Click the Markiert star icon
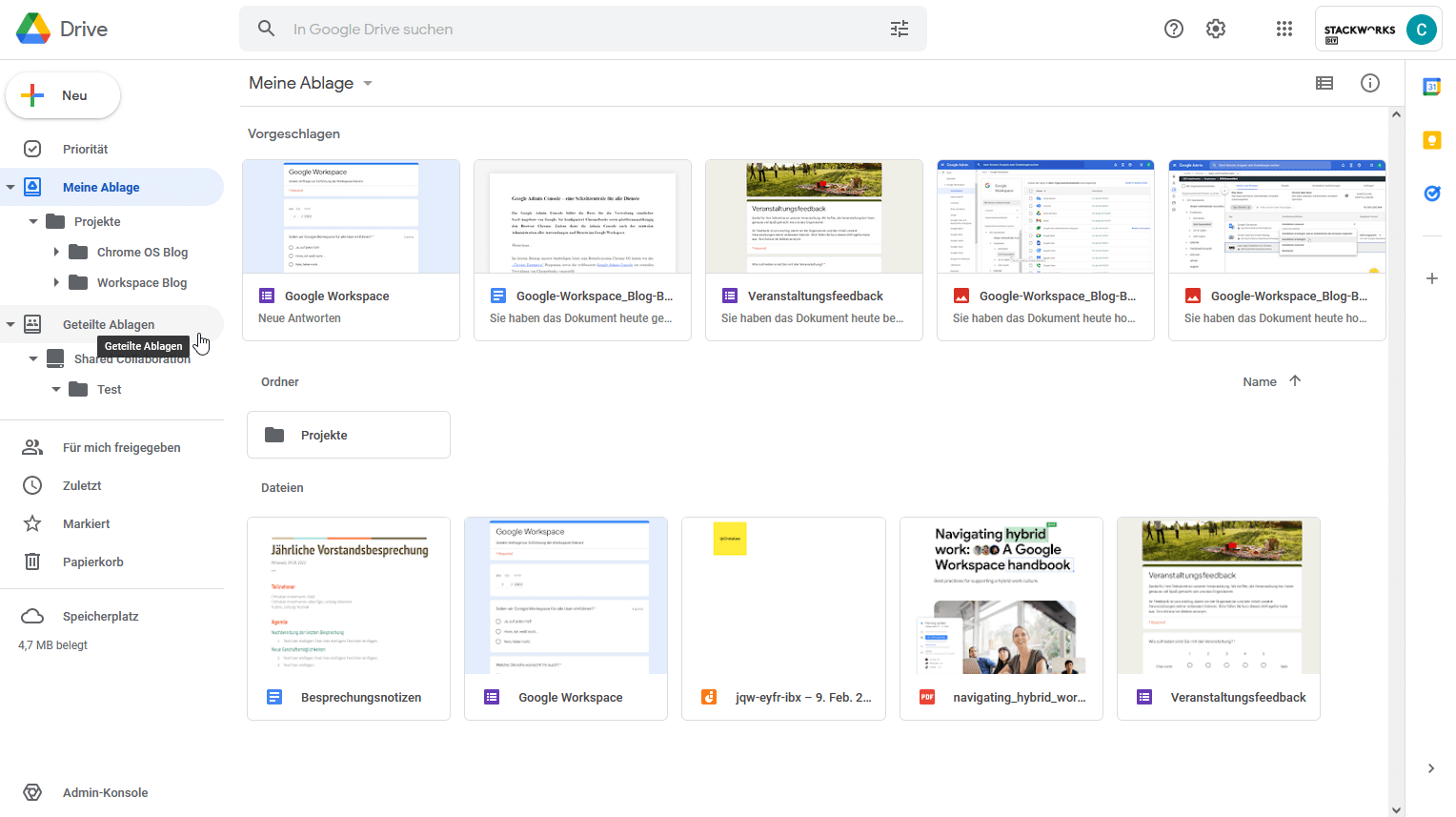This screenshot has height=817, width=1456. pos(32,523)
